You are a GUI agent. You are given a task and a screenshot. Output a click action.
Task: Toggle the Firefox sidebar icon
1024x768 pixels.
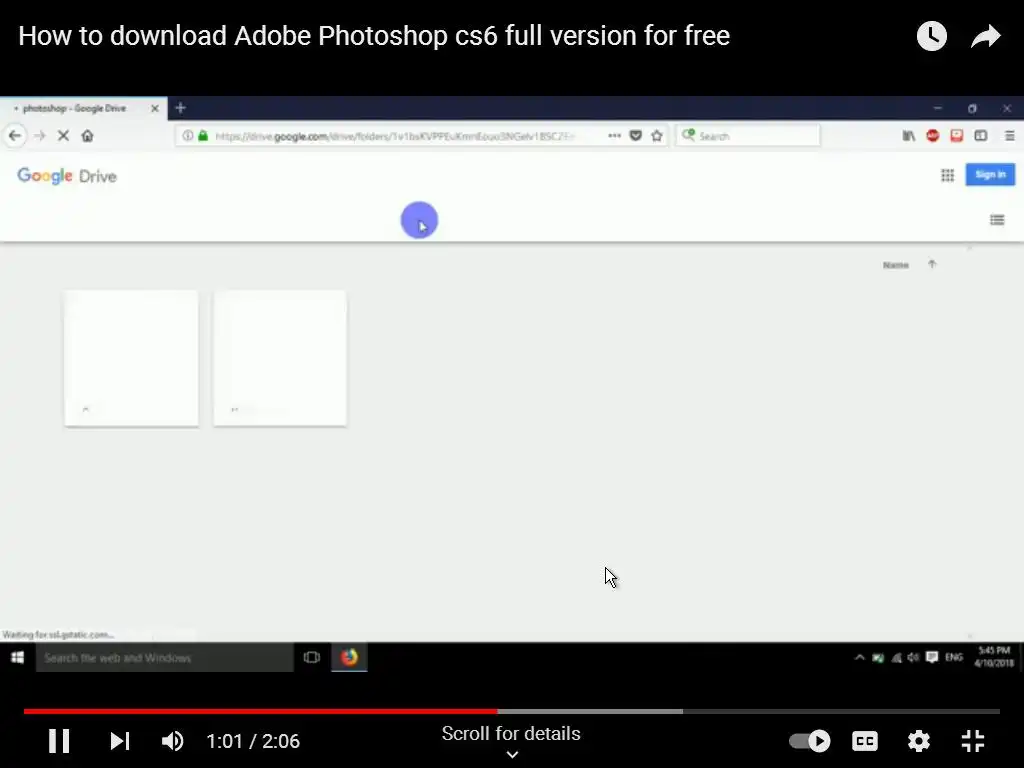tap(981, 136)
